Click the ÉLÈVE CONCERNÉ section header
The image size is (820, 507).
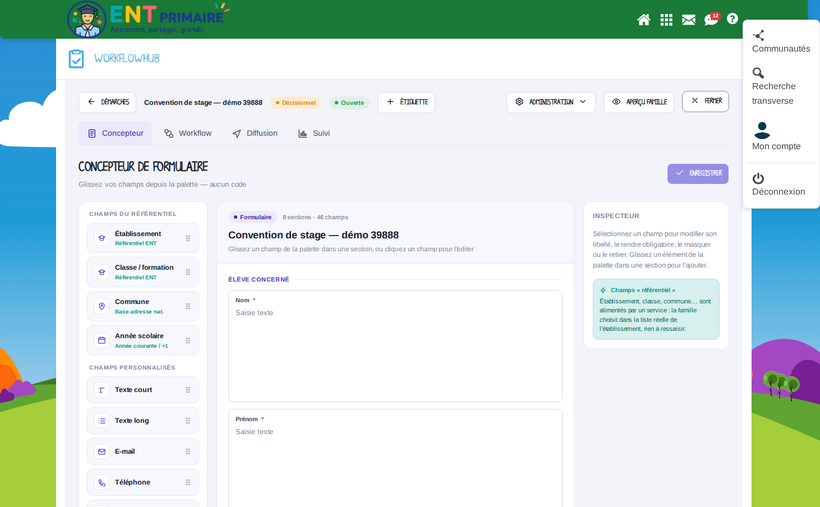pyautogui.click(x=258, y=279)
